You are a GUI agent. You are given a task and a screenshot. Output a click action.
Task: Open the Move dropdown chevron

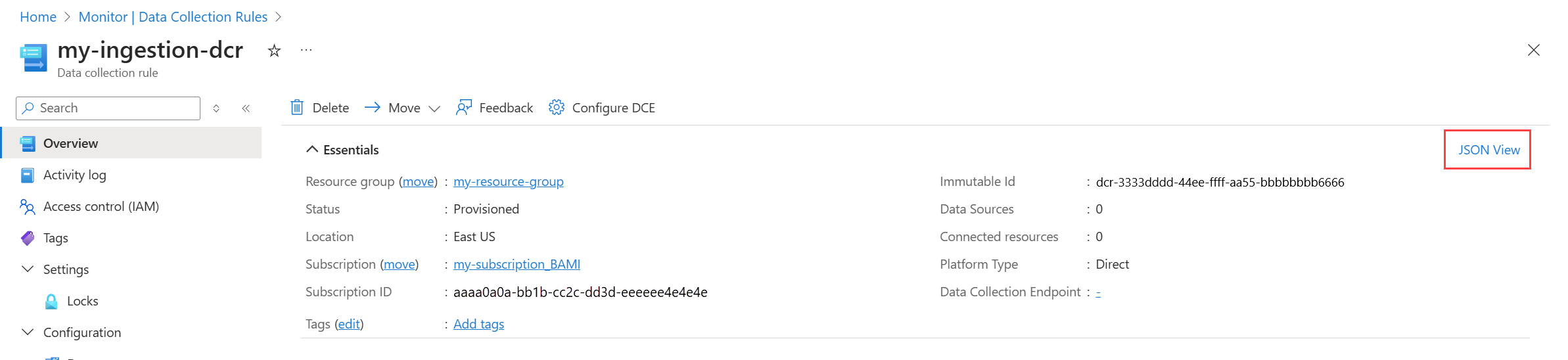pyautogui.click(x=434, y=108)
